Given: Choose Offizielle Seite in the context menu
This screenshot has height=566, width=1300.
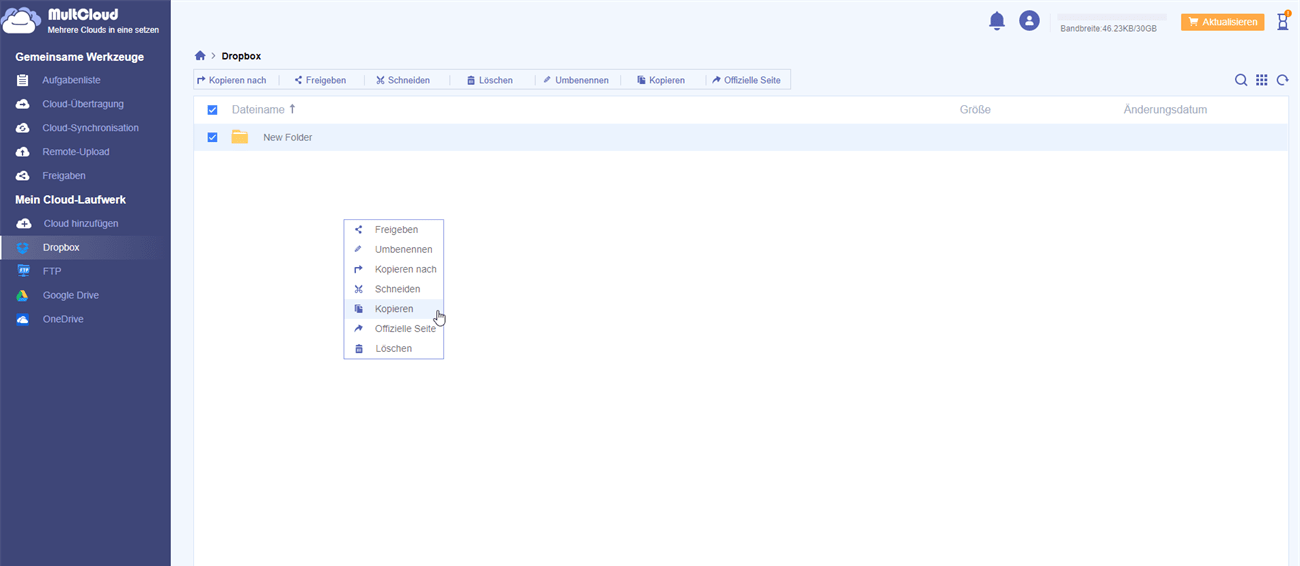Looking at the screenshot, I should click(x=393, y=329).
